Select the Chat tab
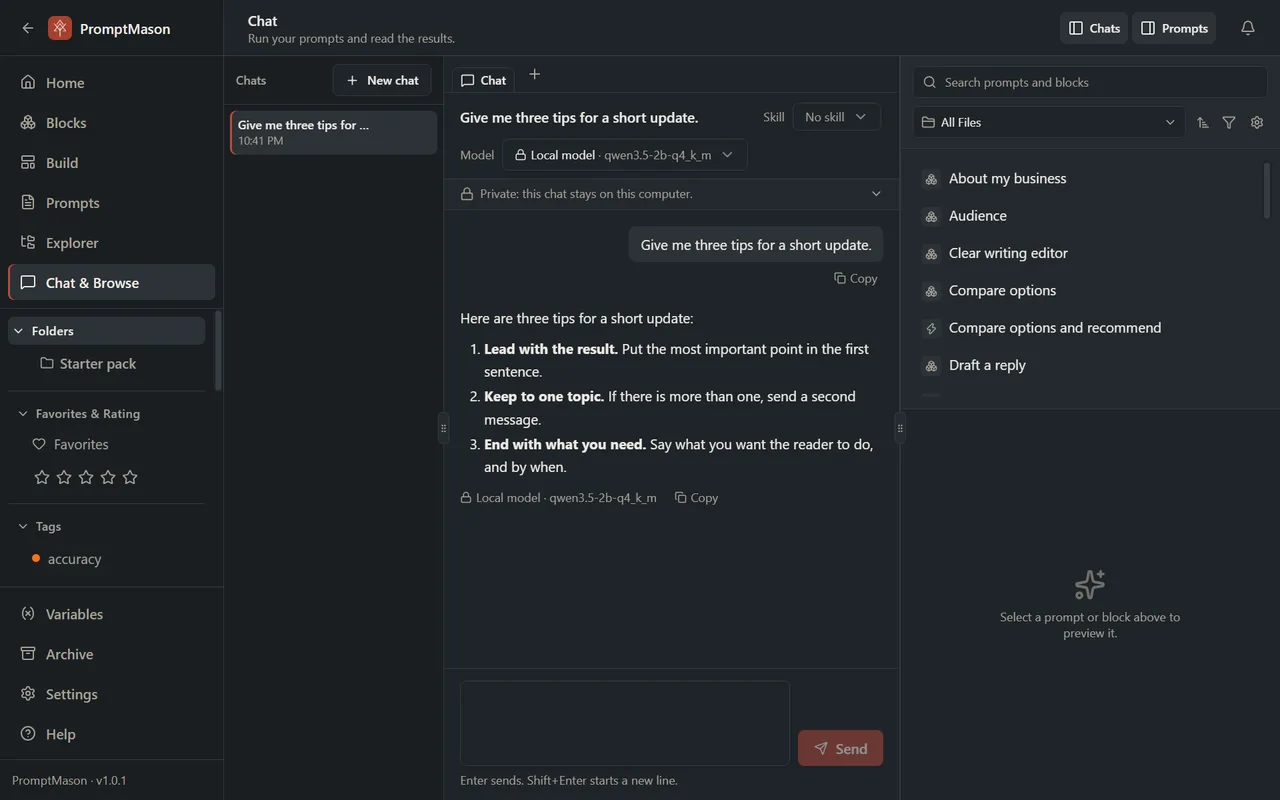Screen dimensions: 1280x800 click(484, 80)
